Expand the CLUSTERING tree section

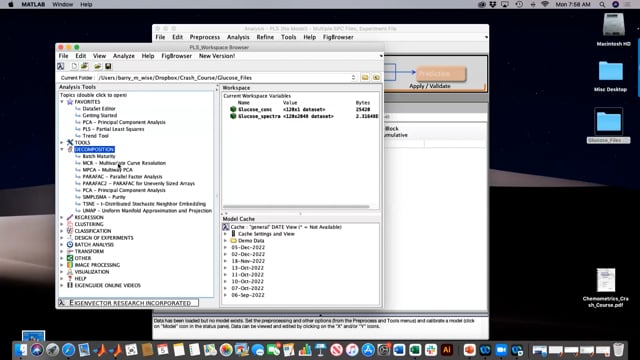(62, 224)
